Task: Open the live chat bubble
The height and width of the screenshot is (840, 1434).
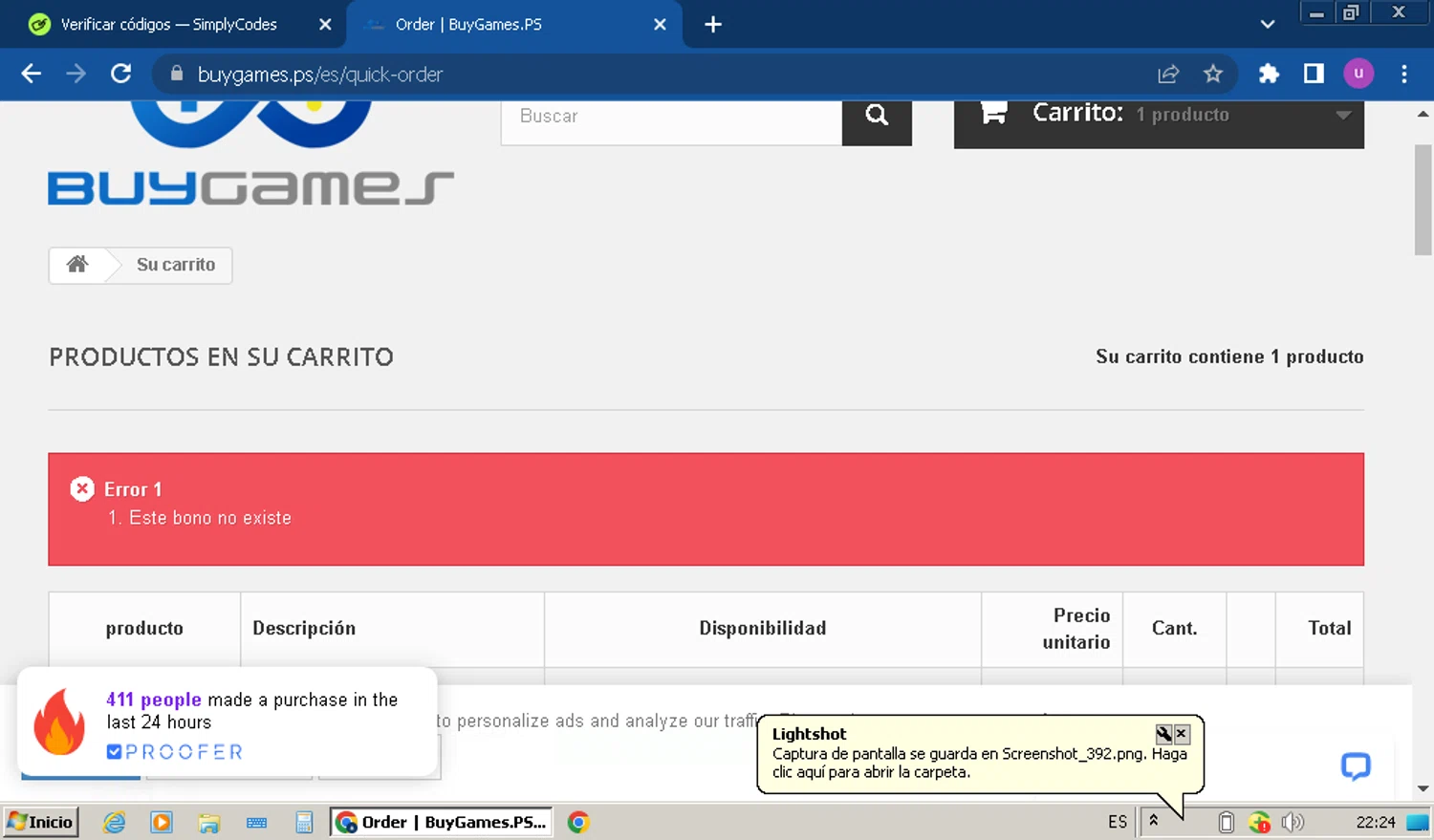Action: click(1356, 766)
